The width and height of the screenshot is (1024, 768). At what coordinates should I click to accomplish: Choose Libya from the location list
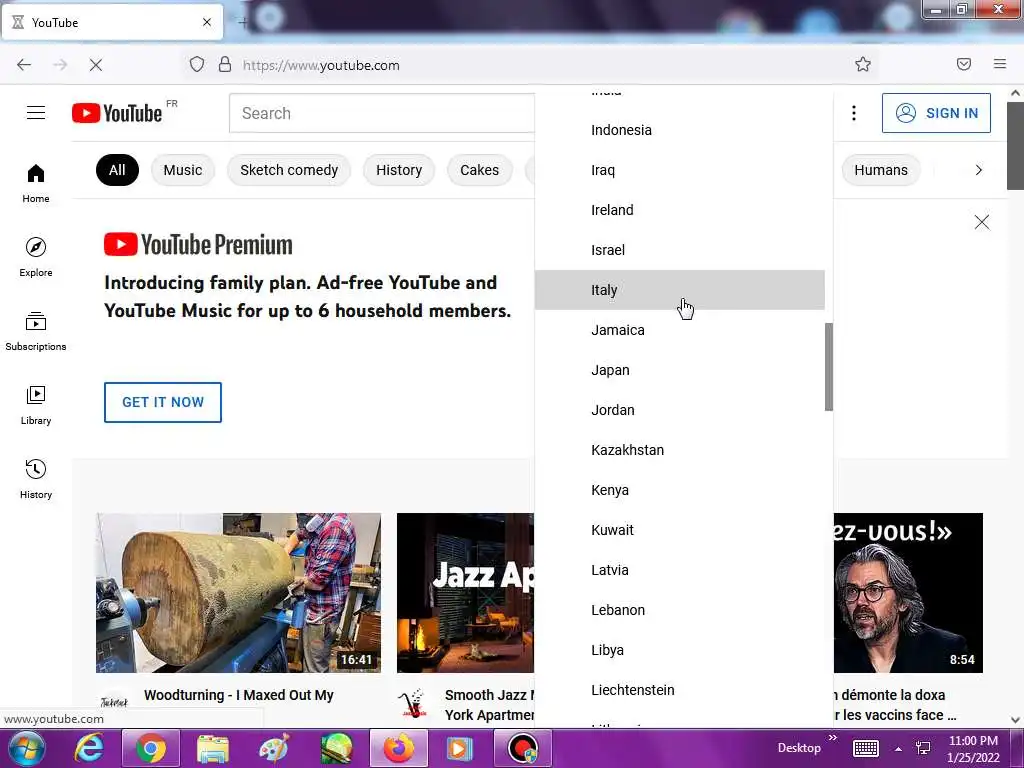point(679,650)
